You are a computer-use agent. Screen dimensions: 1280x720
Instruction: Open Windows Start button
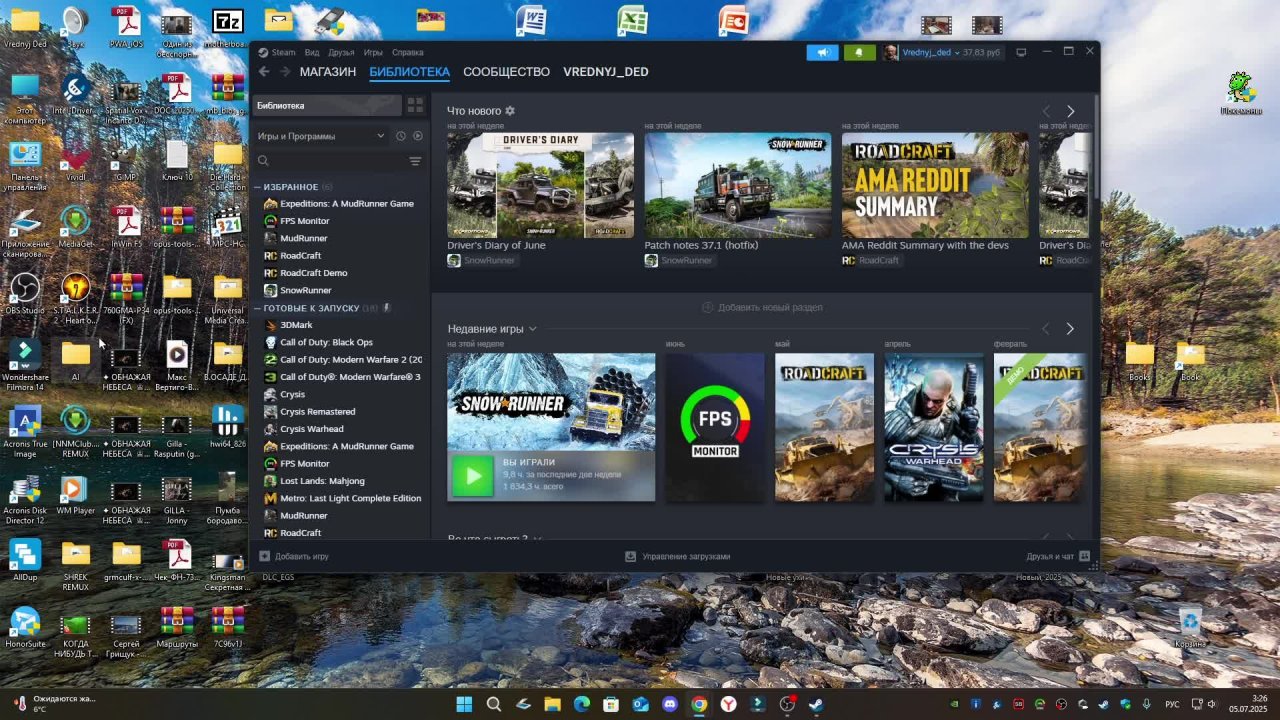(x=464, y=704)
